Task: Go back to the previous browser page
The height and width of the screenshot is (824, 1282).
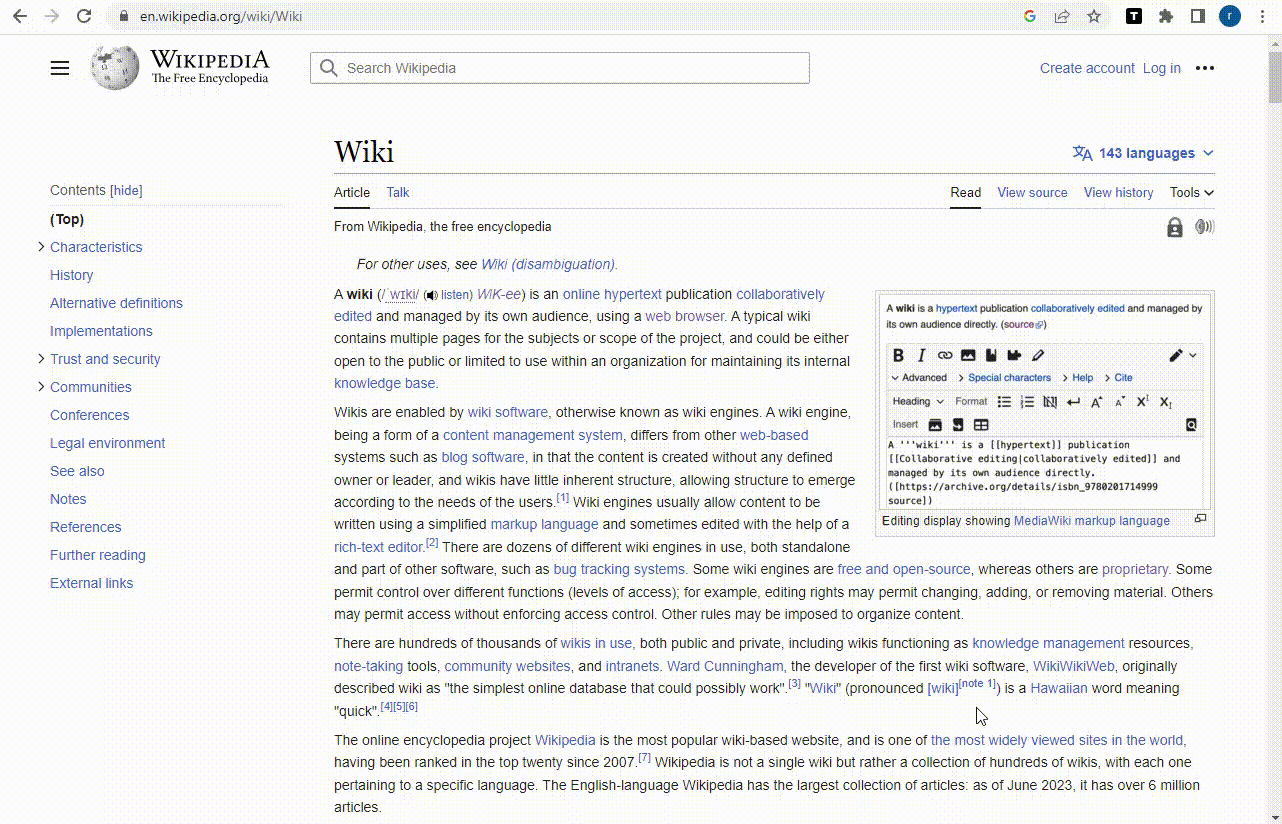Action: pos(20,16)
